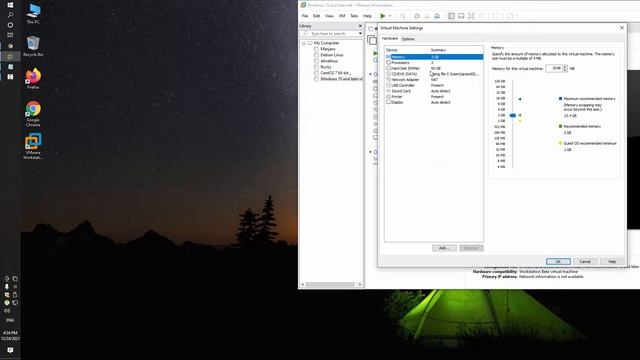Image resolution: width=640 pixels, height=360 pixels.
Task: Collapse the My Computer tree node
Action: click(x=304, y=43)
